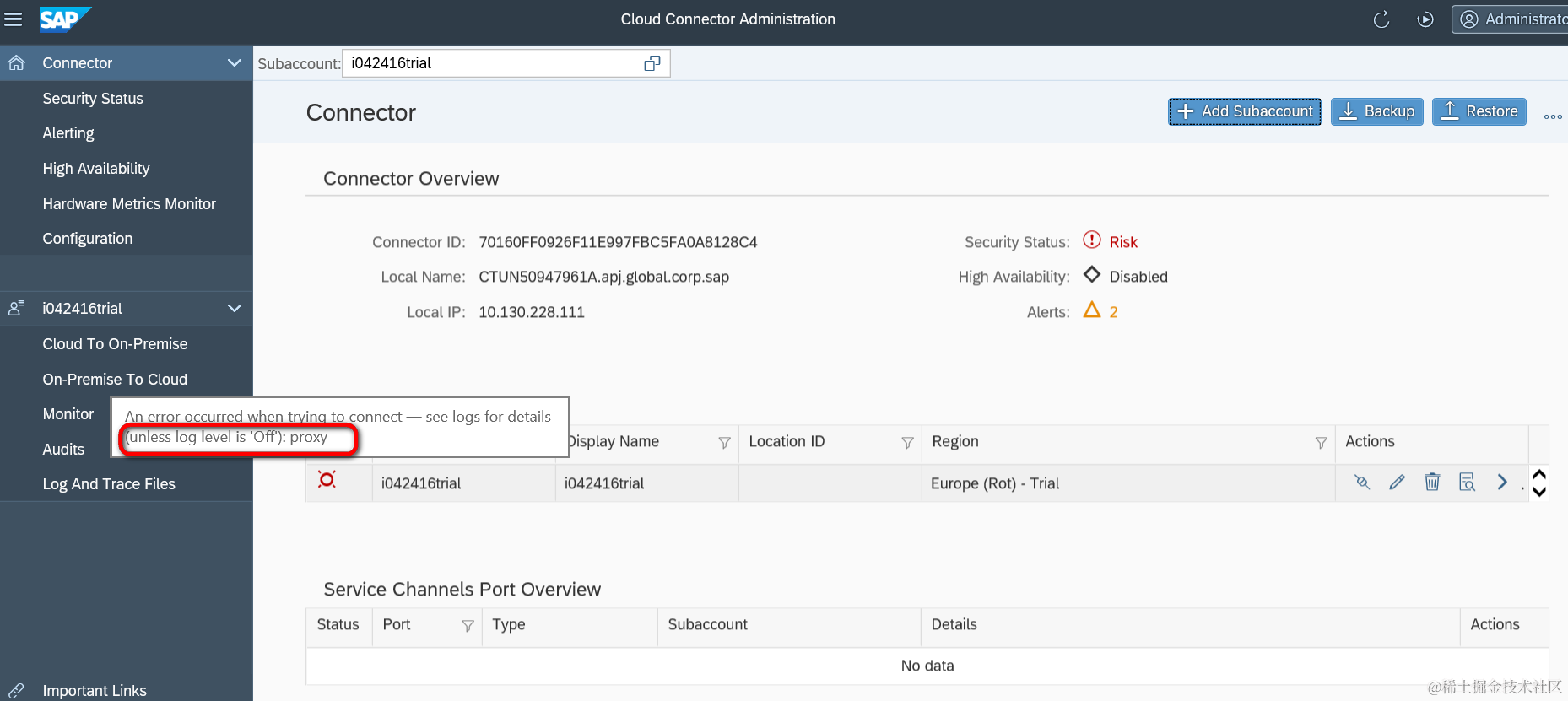The image size is (1568, 701).
Task: Click the red Risk warning icon
Action: tap(1092, 240)
